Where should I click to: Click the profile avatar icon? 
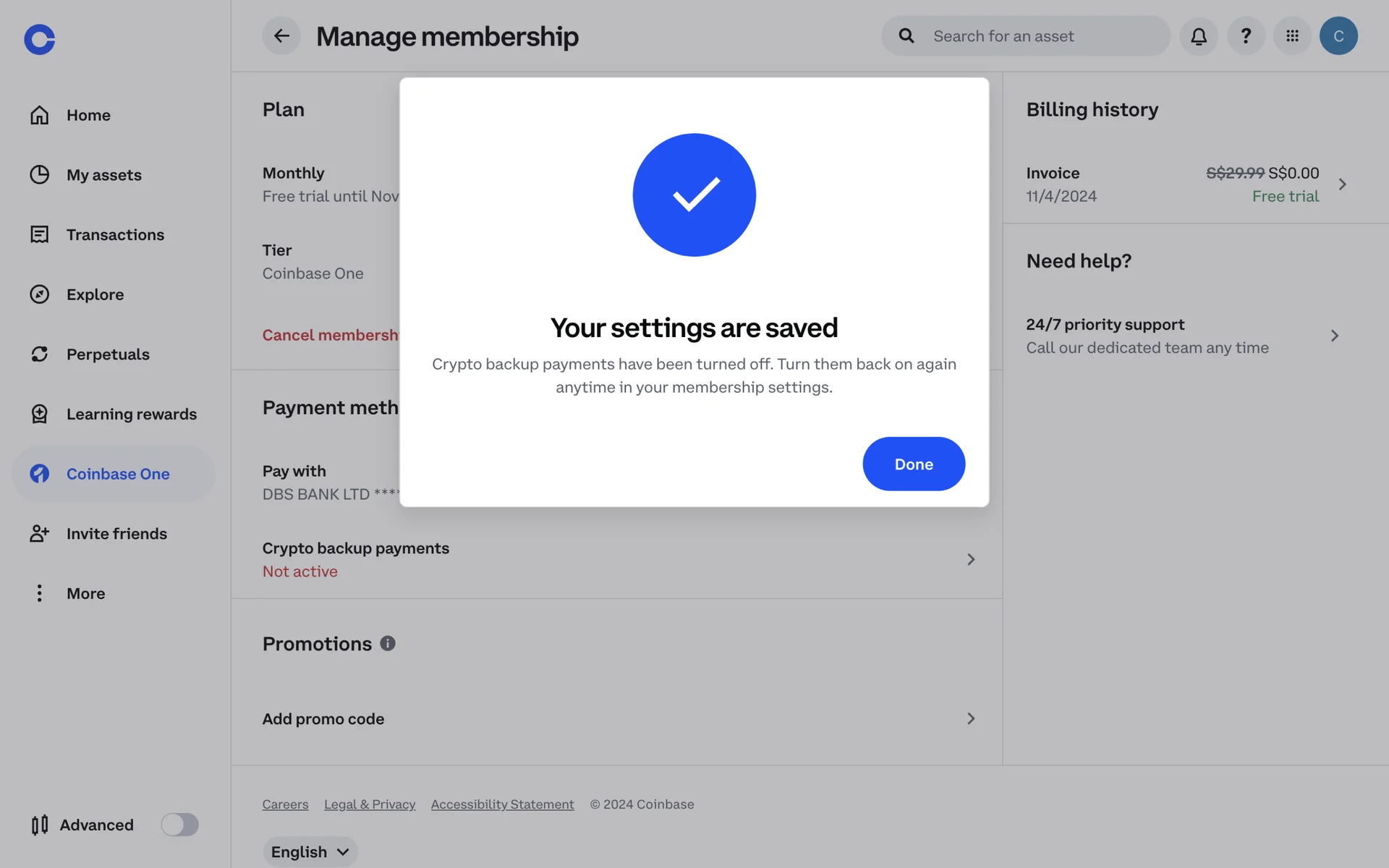coord(1338,35)
